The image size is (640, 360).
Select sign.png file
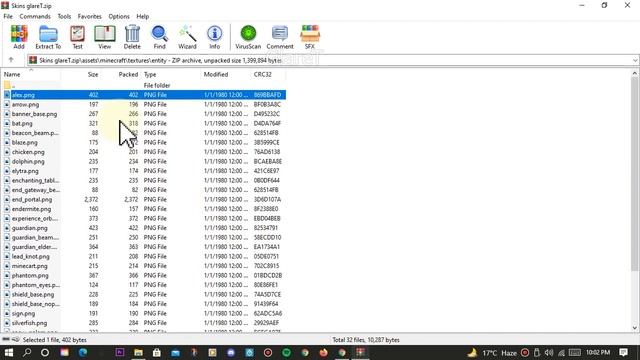point(144,313)
